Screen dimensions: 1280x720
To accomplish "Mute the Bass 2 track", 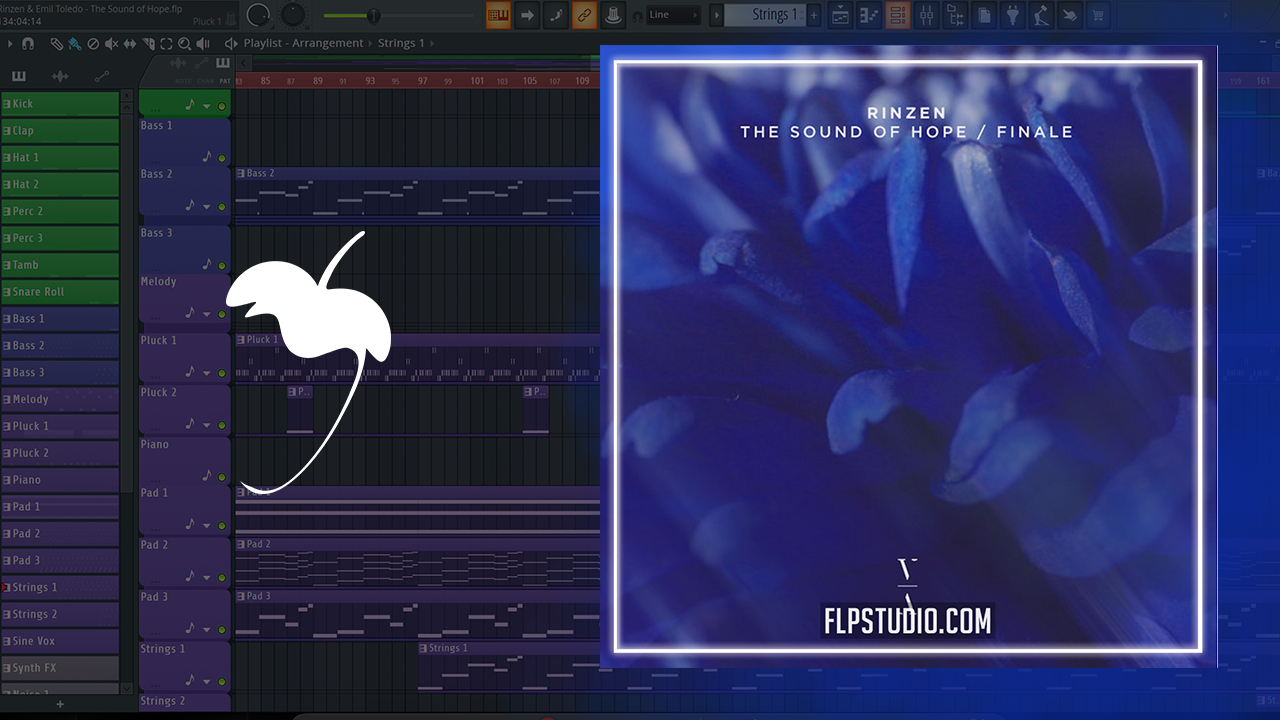I will coord(222,207).
